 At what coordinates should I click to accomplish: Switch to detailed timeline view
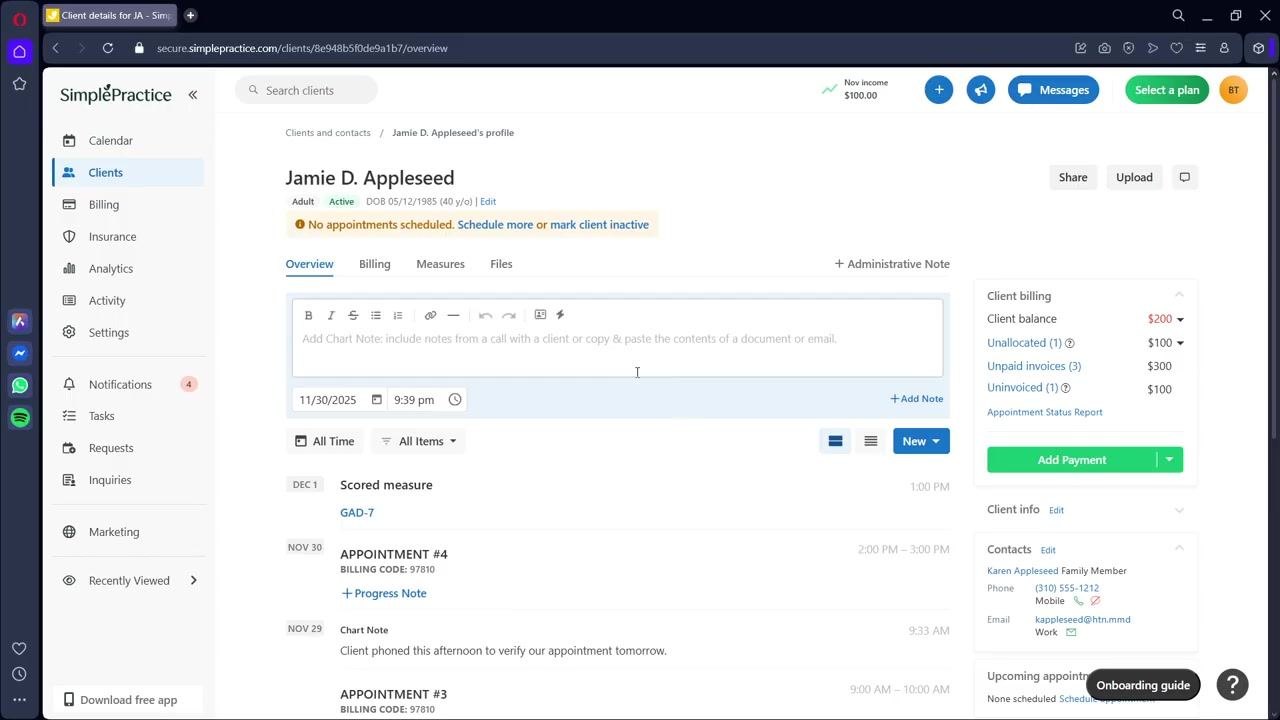point(835,441)
